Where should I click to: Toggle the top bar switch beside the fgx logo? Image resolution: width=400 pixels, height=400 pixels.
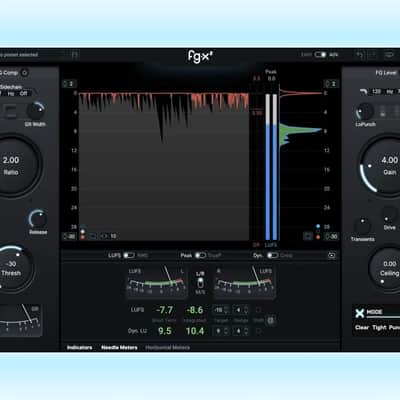pyautogui.click(x=320, y=55)
